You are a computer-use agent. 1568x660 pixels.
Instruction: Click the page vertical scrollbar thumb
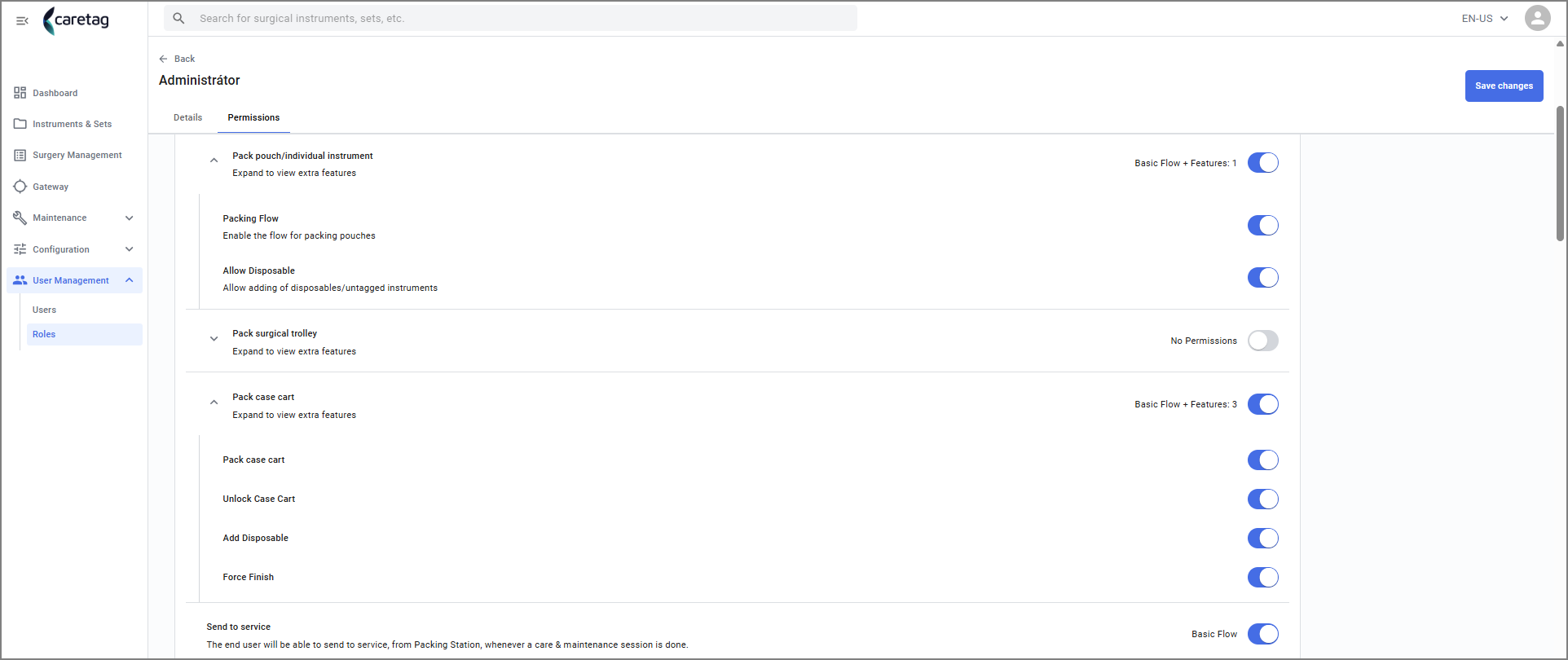pos(1560,173)
